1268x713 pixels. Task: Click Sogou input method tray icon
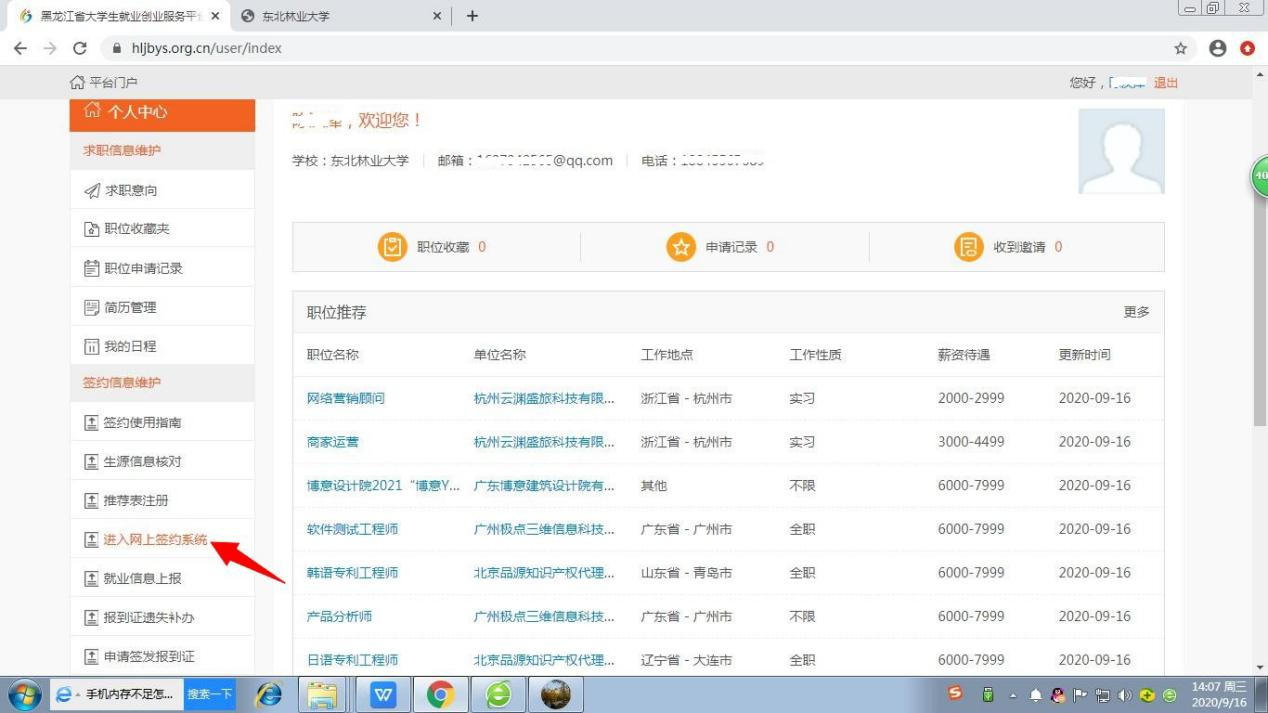point(956,694)
